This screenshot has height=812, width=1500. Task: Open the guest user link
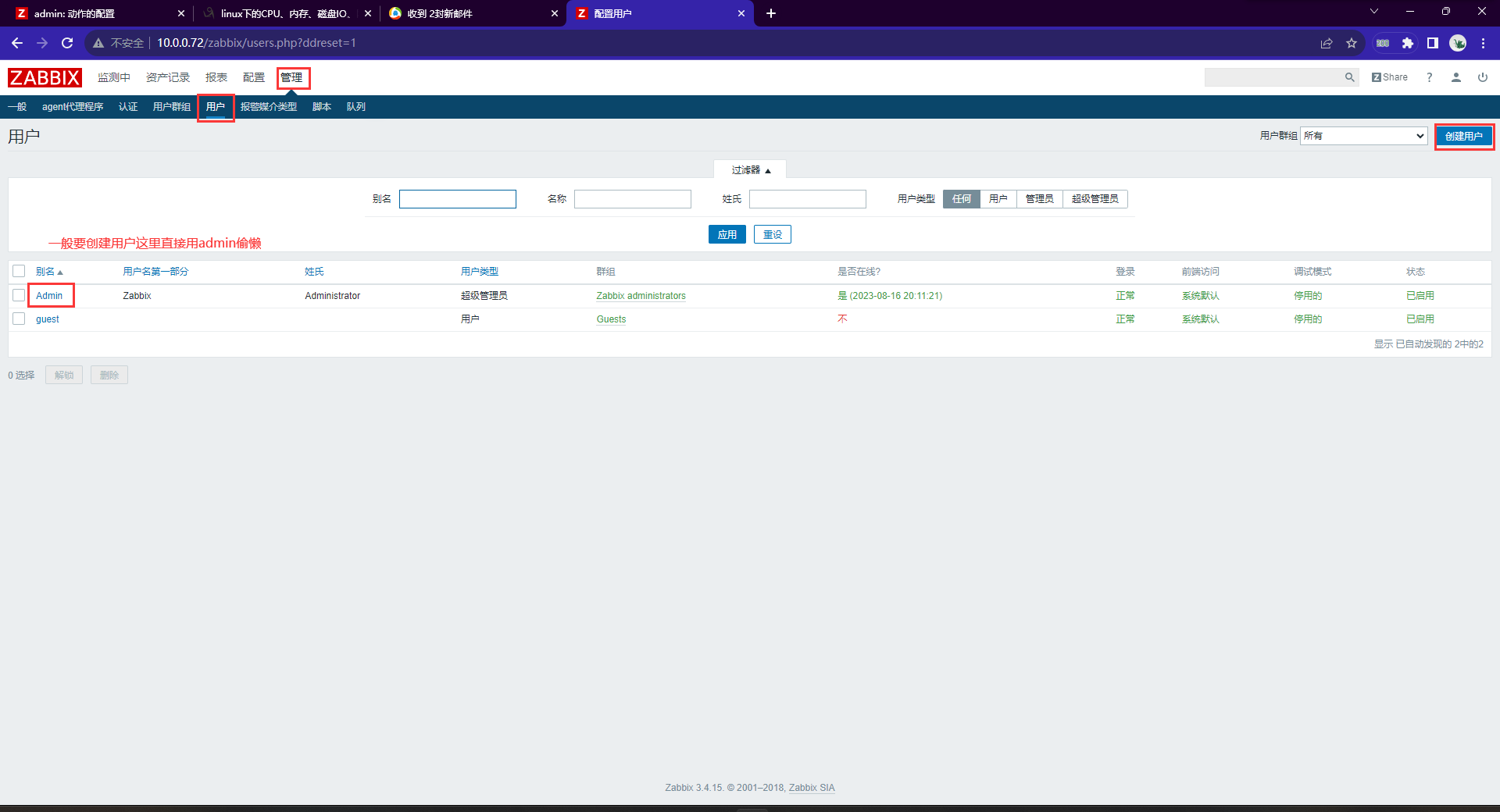coord(48,319)
